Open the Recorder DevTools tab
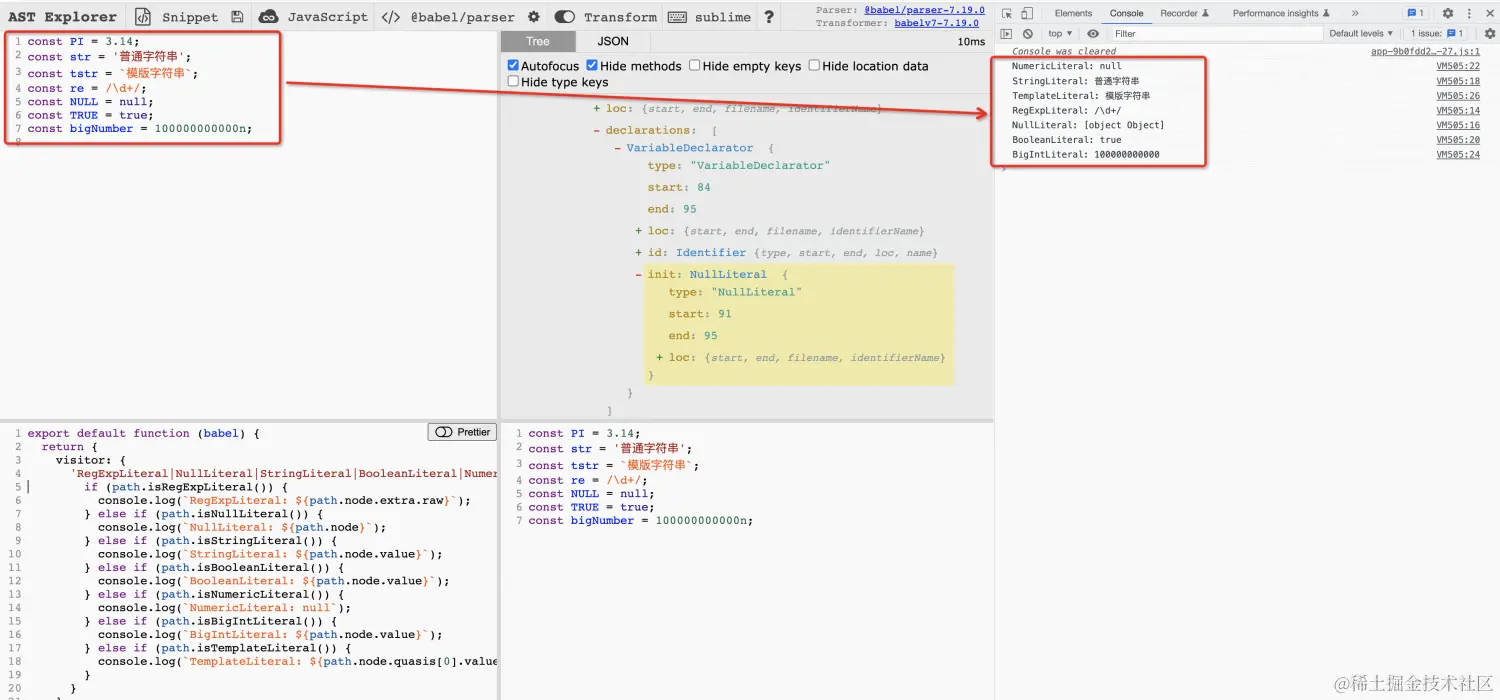 point(1184,13)
